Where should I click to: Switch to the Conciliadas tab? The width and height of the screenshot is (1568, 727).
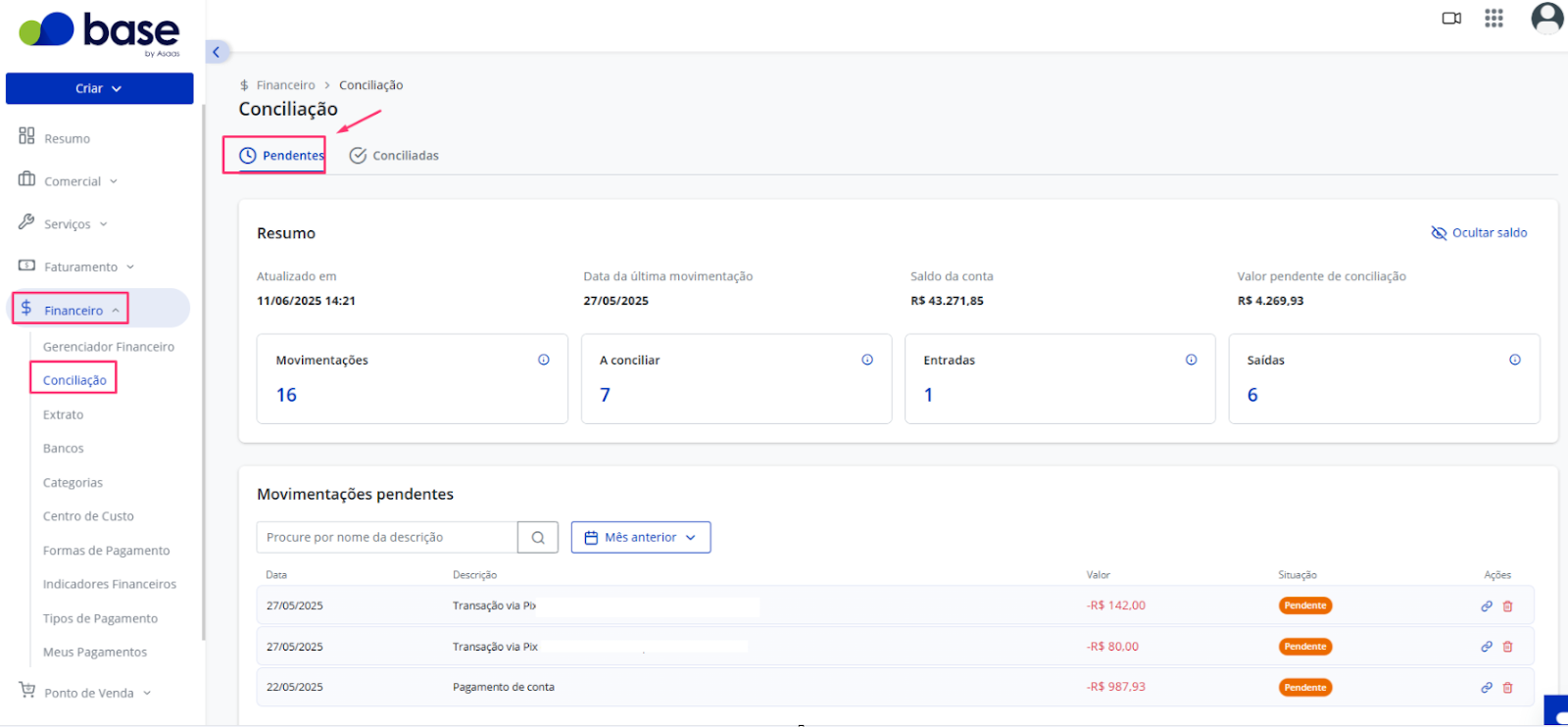point(394,156)
